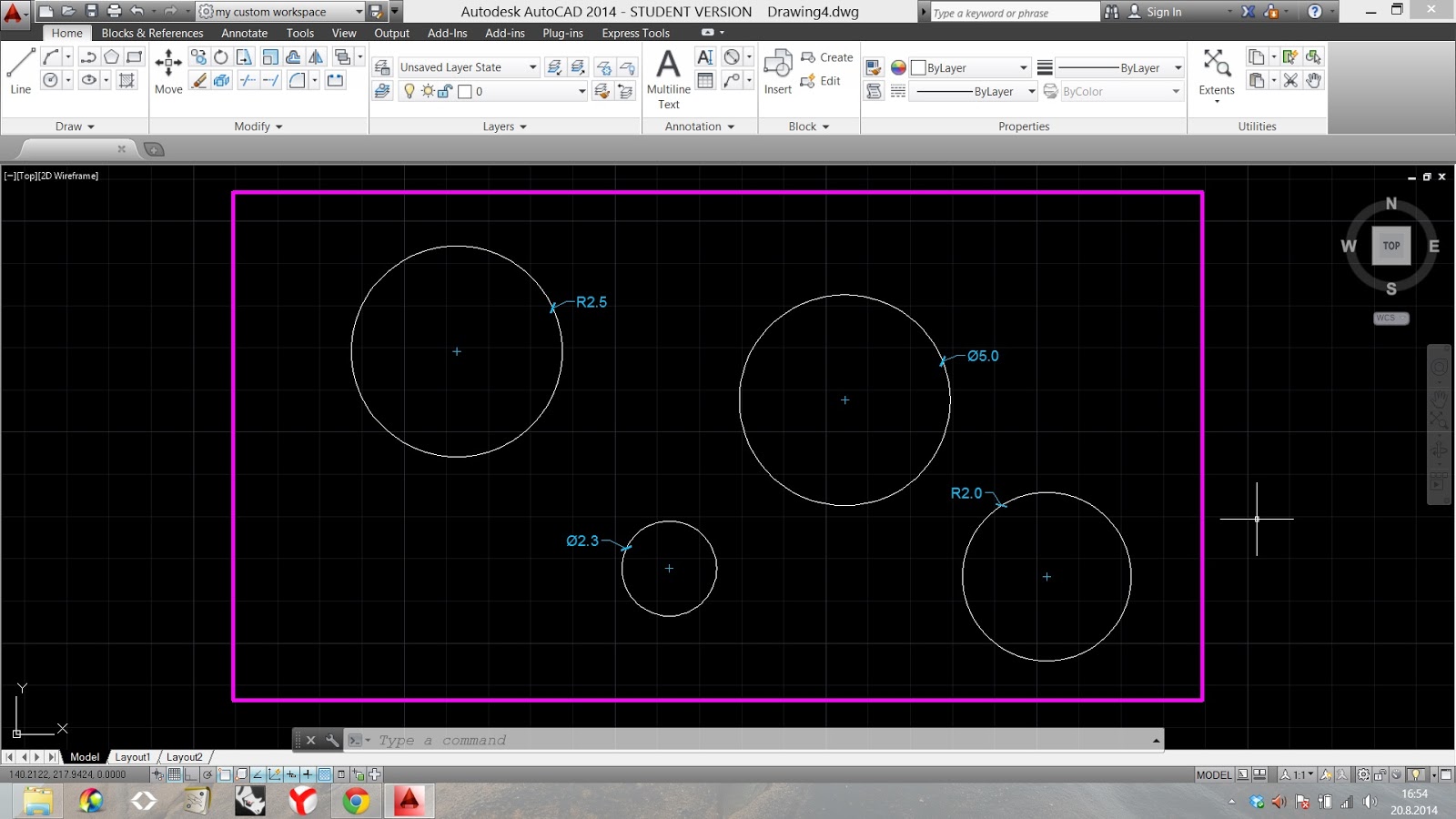The width and height of the screenshot is (1456, 819).
Task: Click the new drawing tab plus button
Action: (x=154, y=149)
